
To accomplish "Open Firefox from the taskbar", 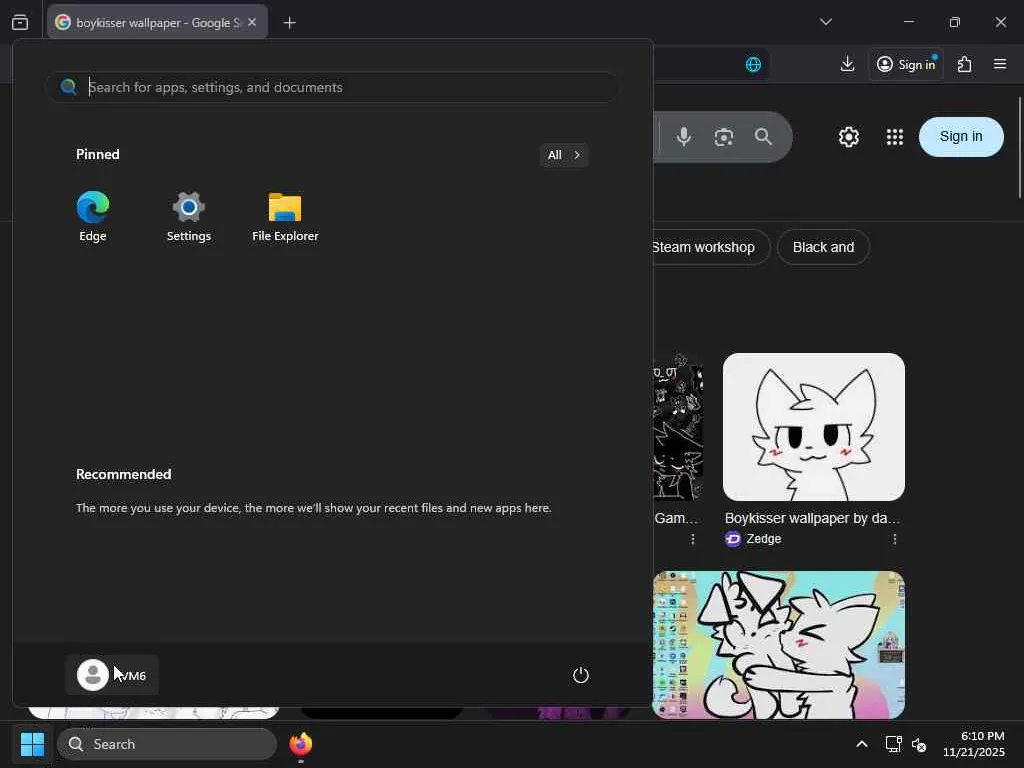I will [300, 744].
